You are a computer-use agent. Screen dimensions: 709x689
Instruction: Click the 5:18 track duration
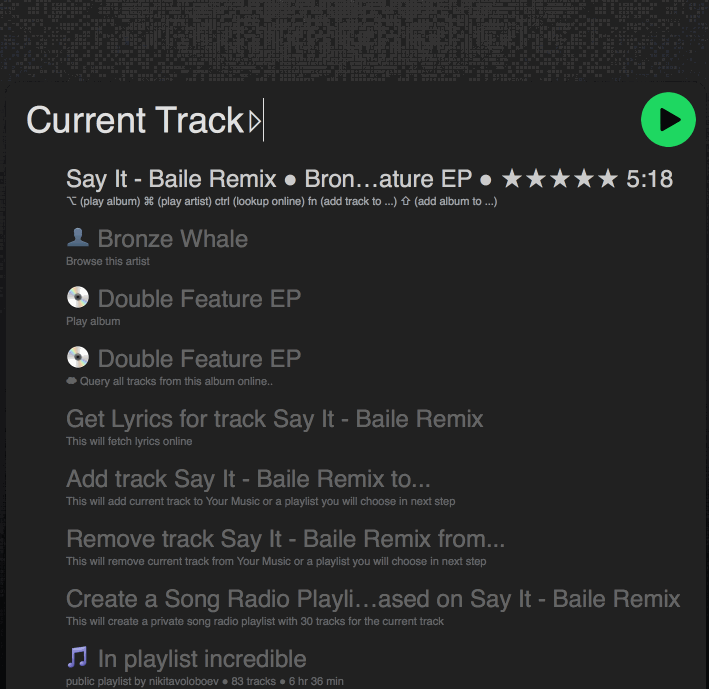(649, 179)
